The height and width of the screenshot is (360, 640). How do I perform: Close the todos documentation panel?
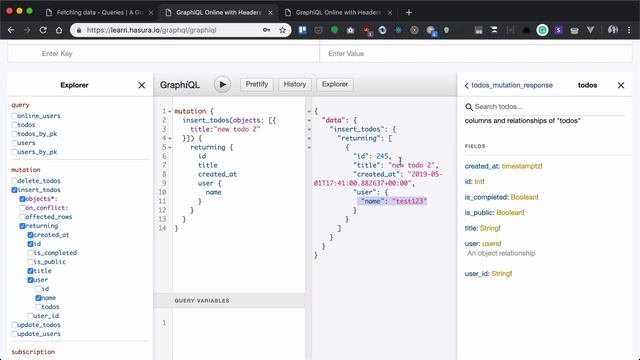point(621,85)
